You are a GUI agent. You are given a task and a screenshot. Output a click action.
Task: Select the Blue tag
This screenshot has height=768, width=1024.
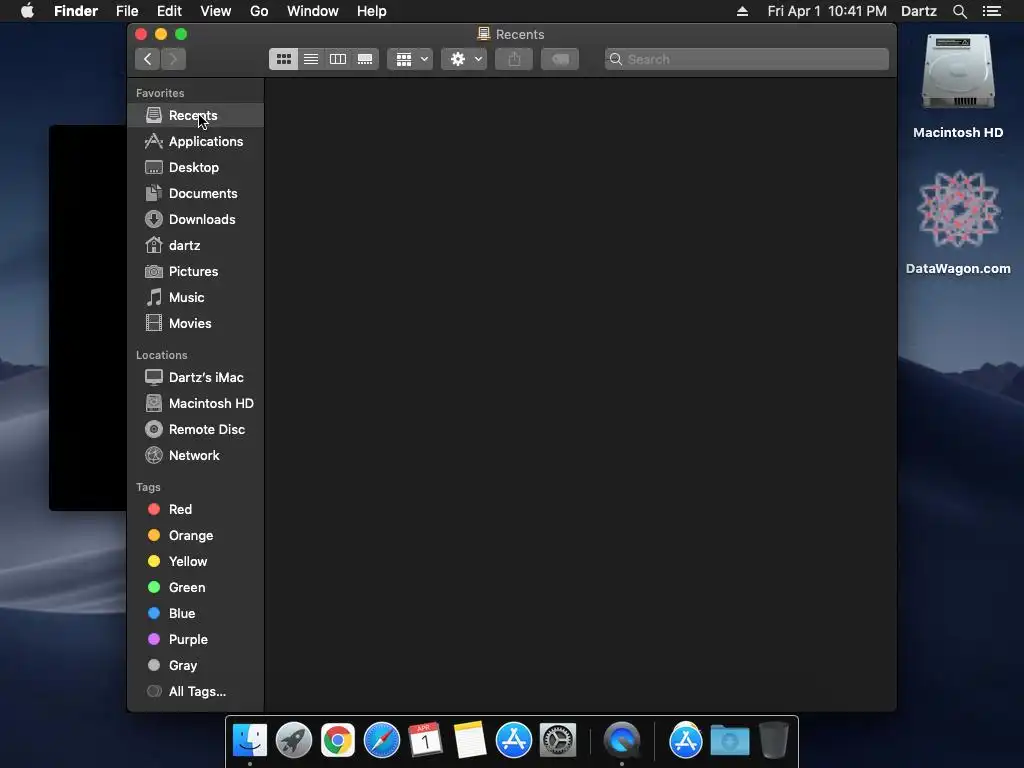[195, 614]
